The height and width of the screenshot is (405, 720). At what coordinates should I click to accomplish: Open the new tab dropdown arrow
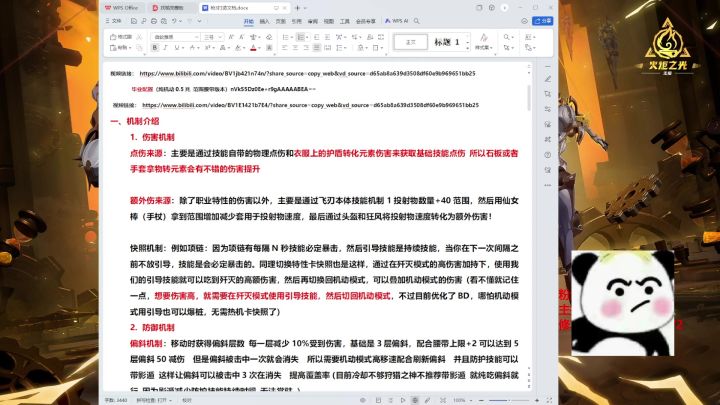(x=305, y=8)
